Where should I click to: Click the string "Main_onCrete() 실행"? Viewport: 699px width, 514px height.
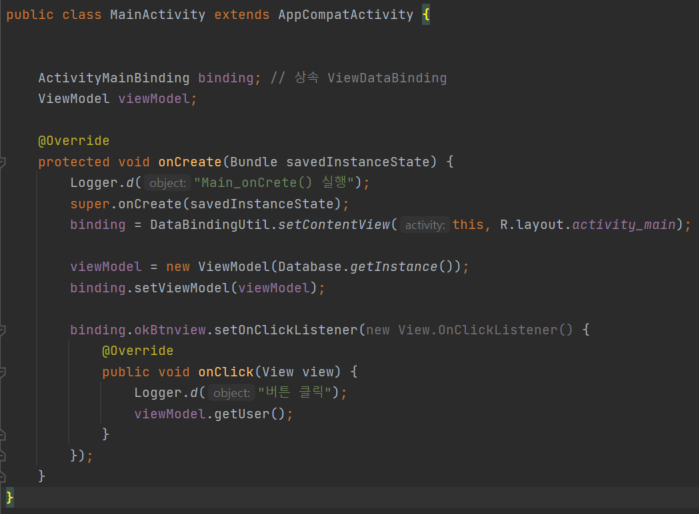(x=274, y=182)
